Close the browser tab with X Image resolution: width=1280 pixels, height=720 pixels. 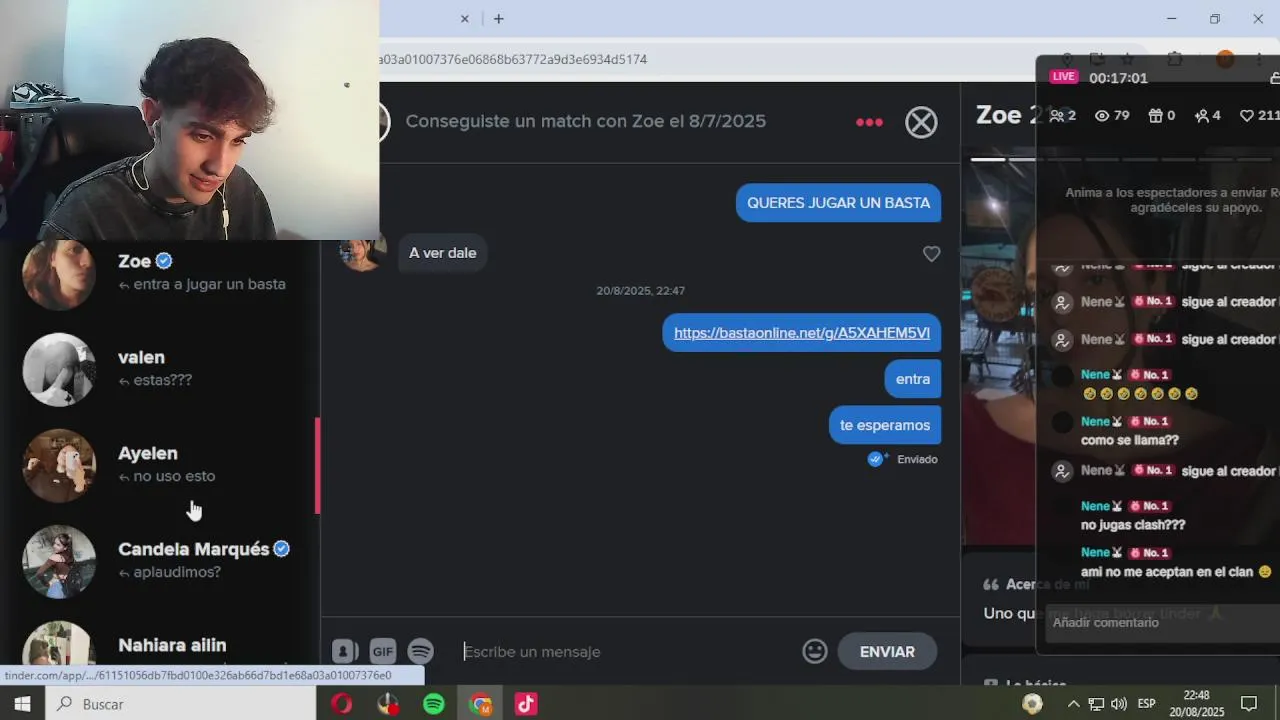point(464,19)
